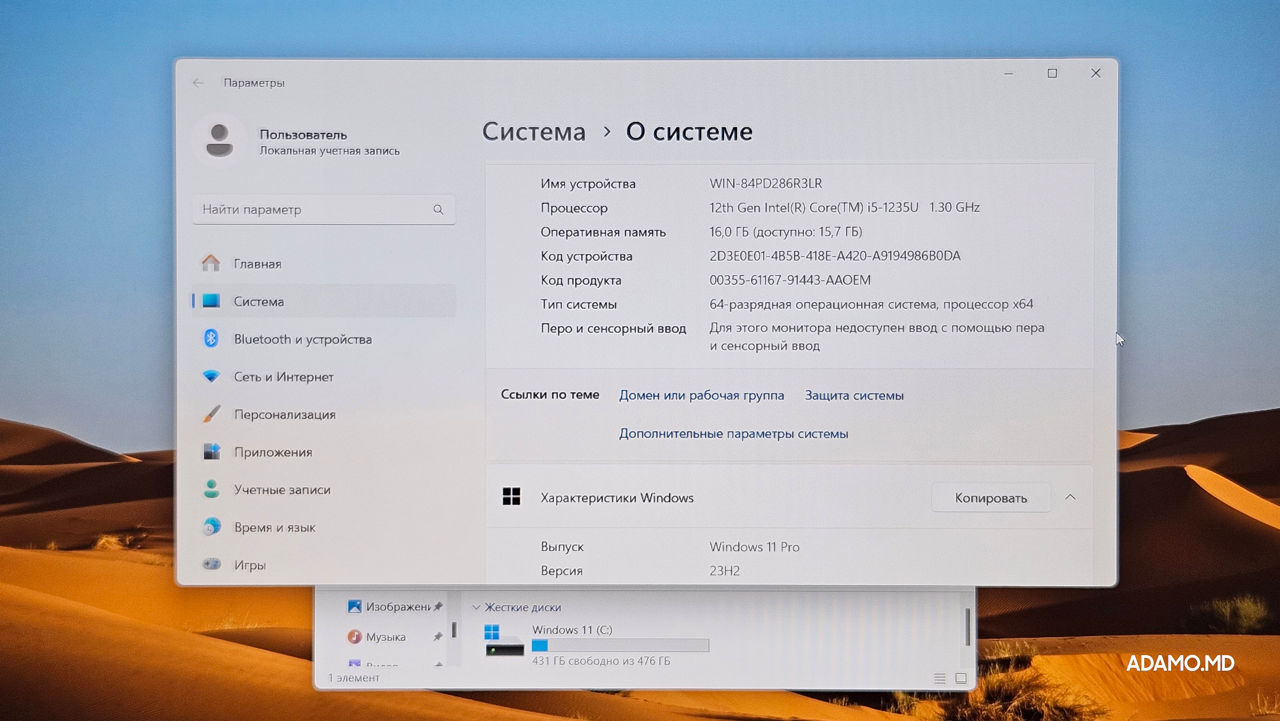
Task: Click the pin icon next to Музыка
Action: pos(438,637)
